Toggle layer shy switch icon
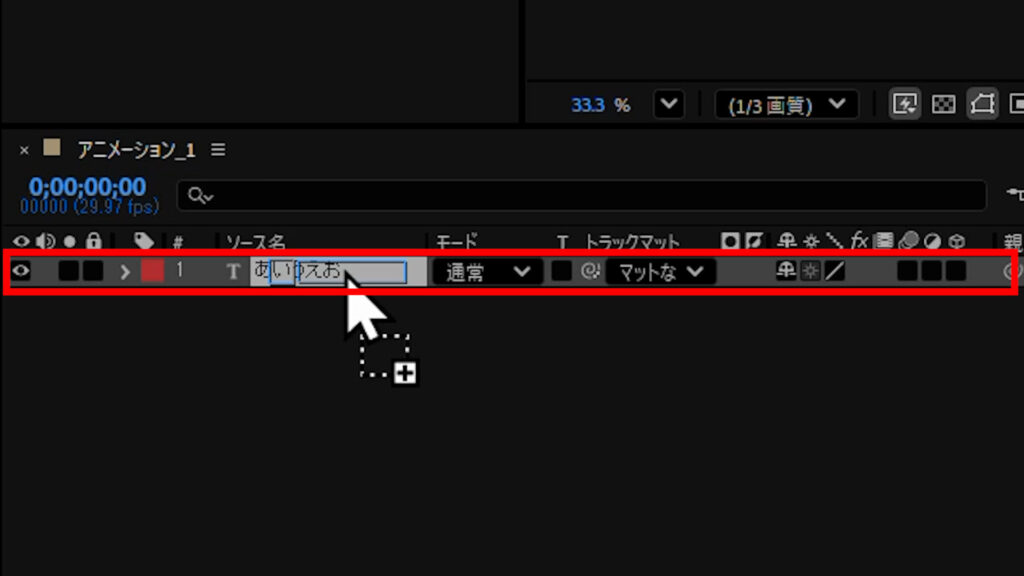1024x576 pixels. tap(786, 270)
